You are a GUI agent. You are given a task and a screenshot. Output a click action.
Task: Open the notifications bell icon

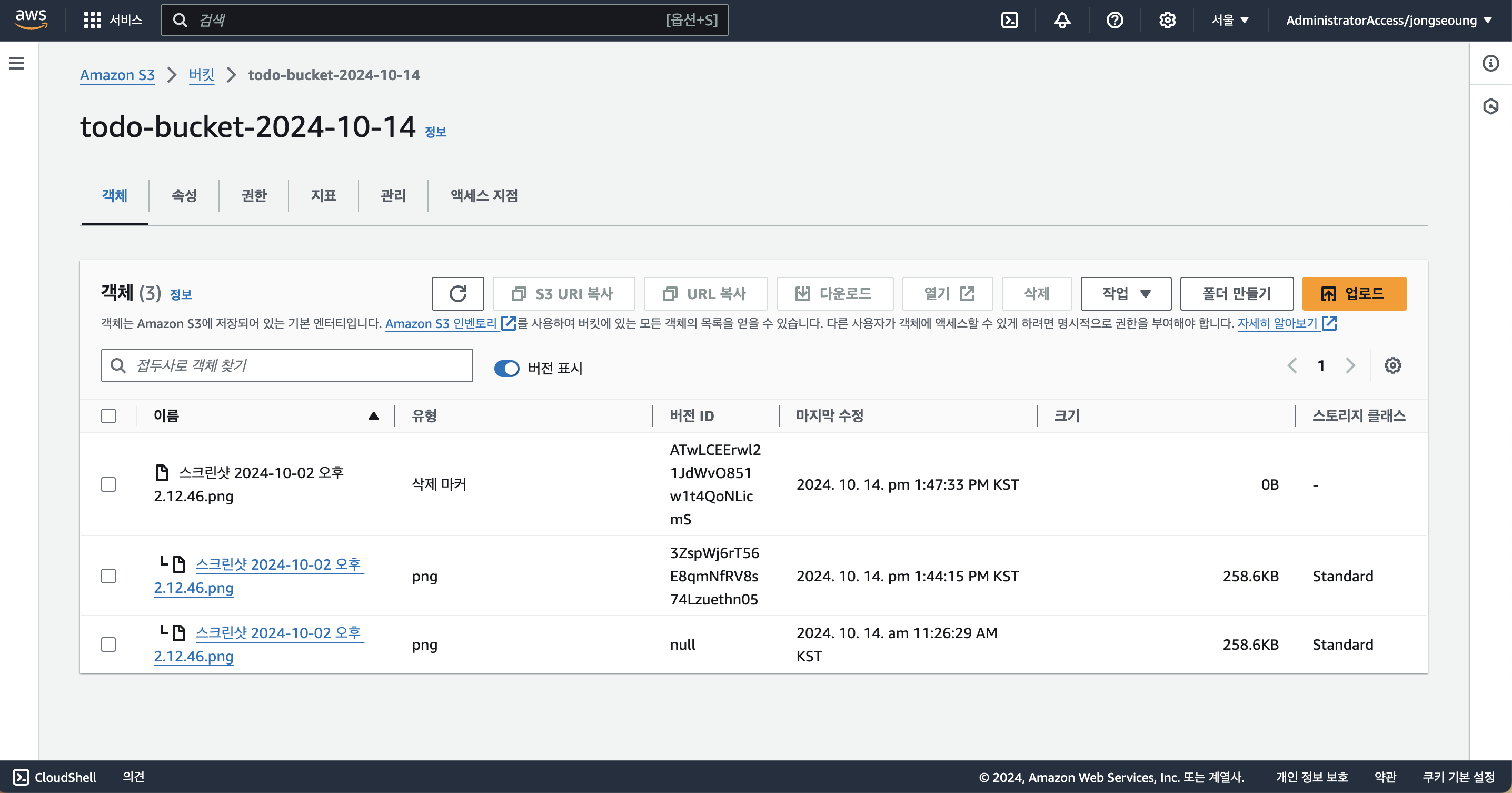tap(1062, 20)
